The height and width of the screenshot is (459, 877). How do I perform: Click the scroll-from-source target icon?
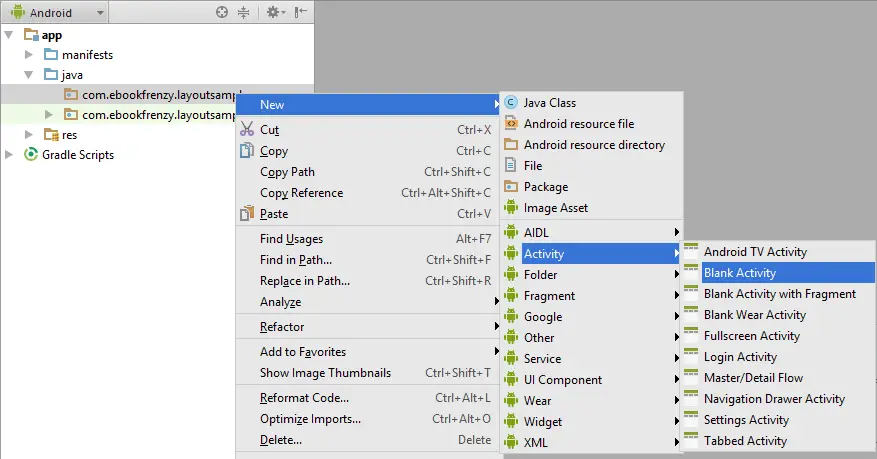(x=222, y=12)
